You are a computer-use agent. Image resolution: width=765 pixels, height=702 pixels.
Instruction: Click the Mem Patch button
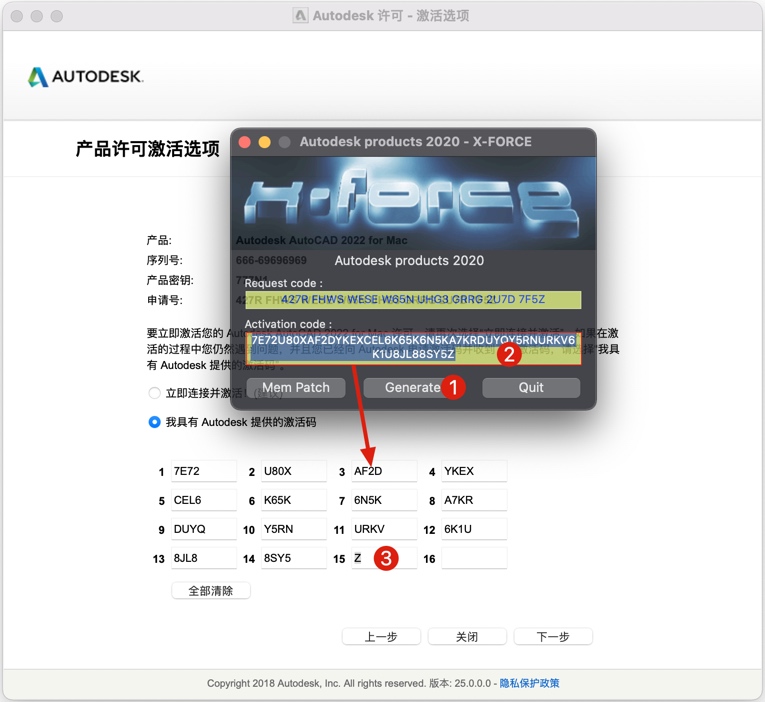pos(296,387)
